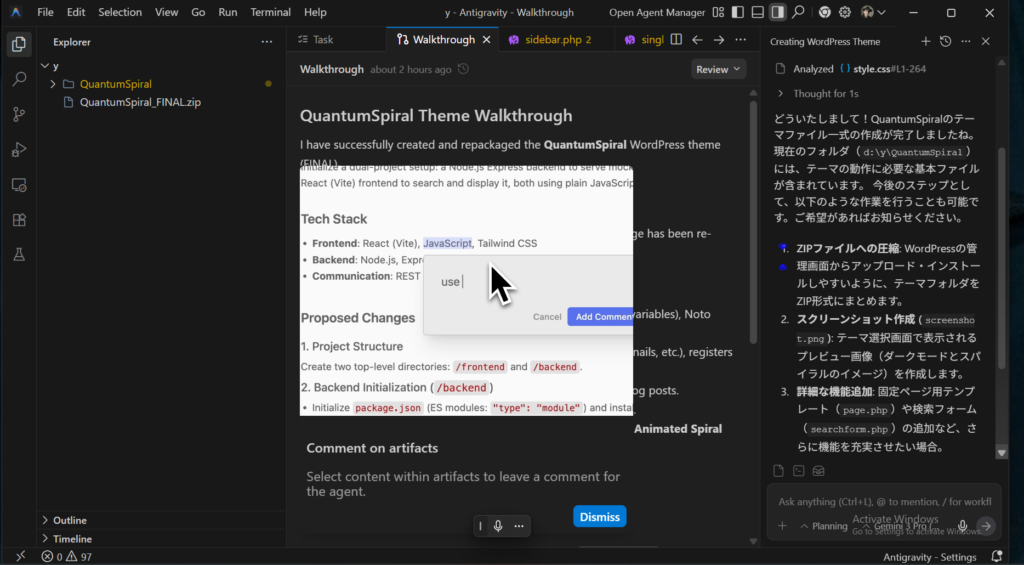Open the Remote Explorer view
This screenshot has height=565, width=1024.
coord(18,185)
